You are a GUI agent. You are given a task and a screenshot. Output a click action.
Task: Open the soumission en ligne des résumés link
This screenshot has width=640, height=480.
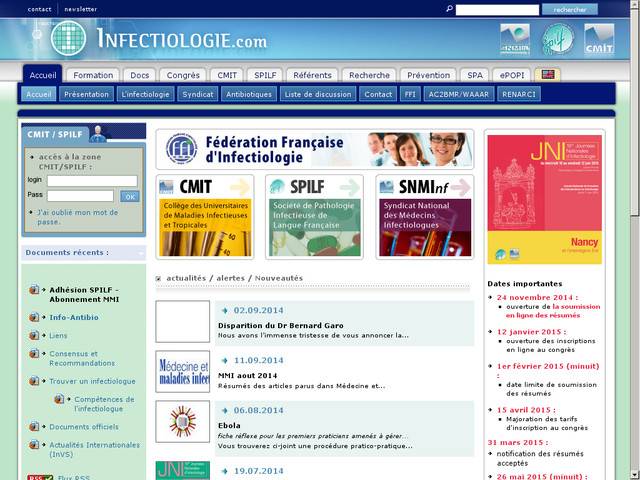pos(553,311)
